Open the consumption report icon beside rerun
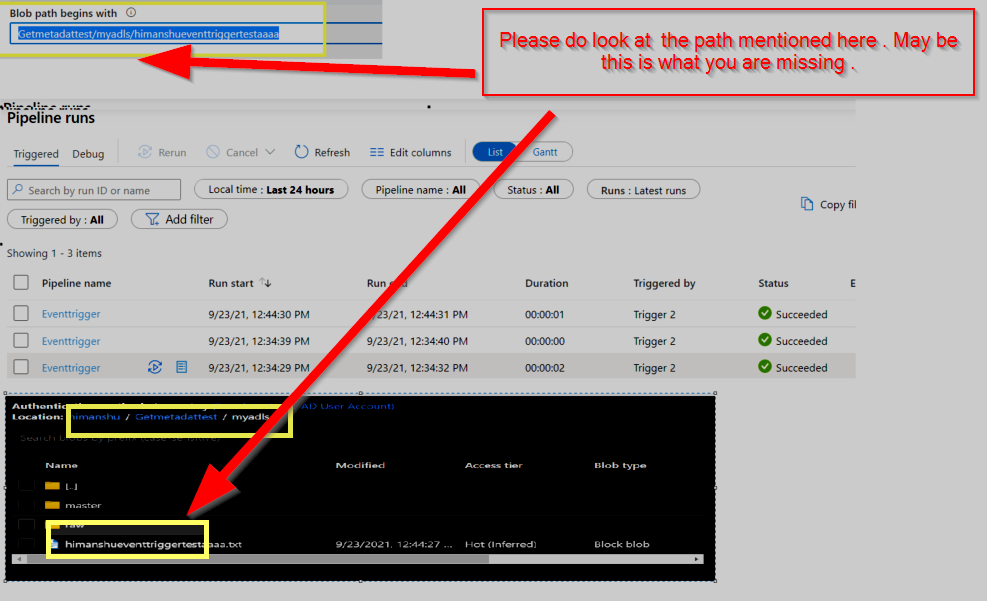The image size is (987, 601). coord(181,366)
